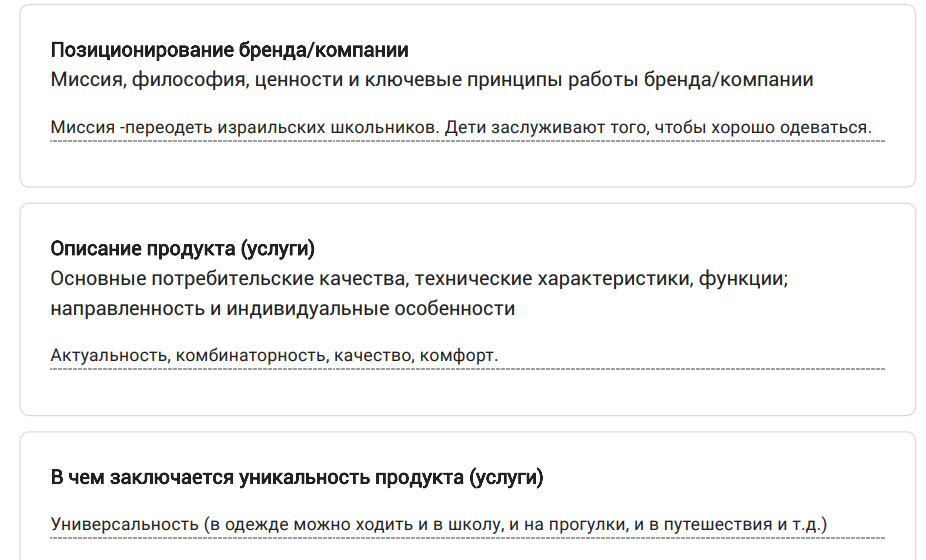Screen dimensions: 926x560
Task: Click the 'направленность и индивидуальные особенности' line
Action: (x=282, y=308)
